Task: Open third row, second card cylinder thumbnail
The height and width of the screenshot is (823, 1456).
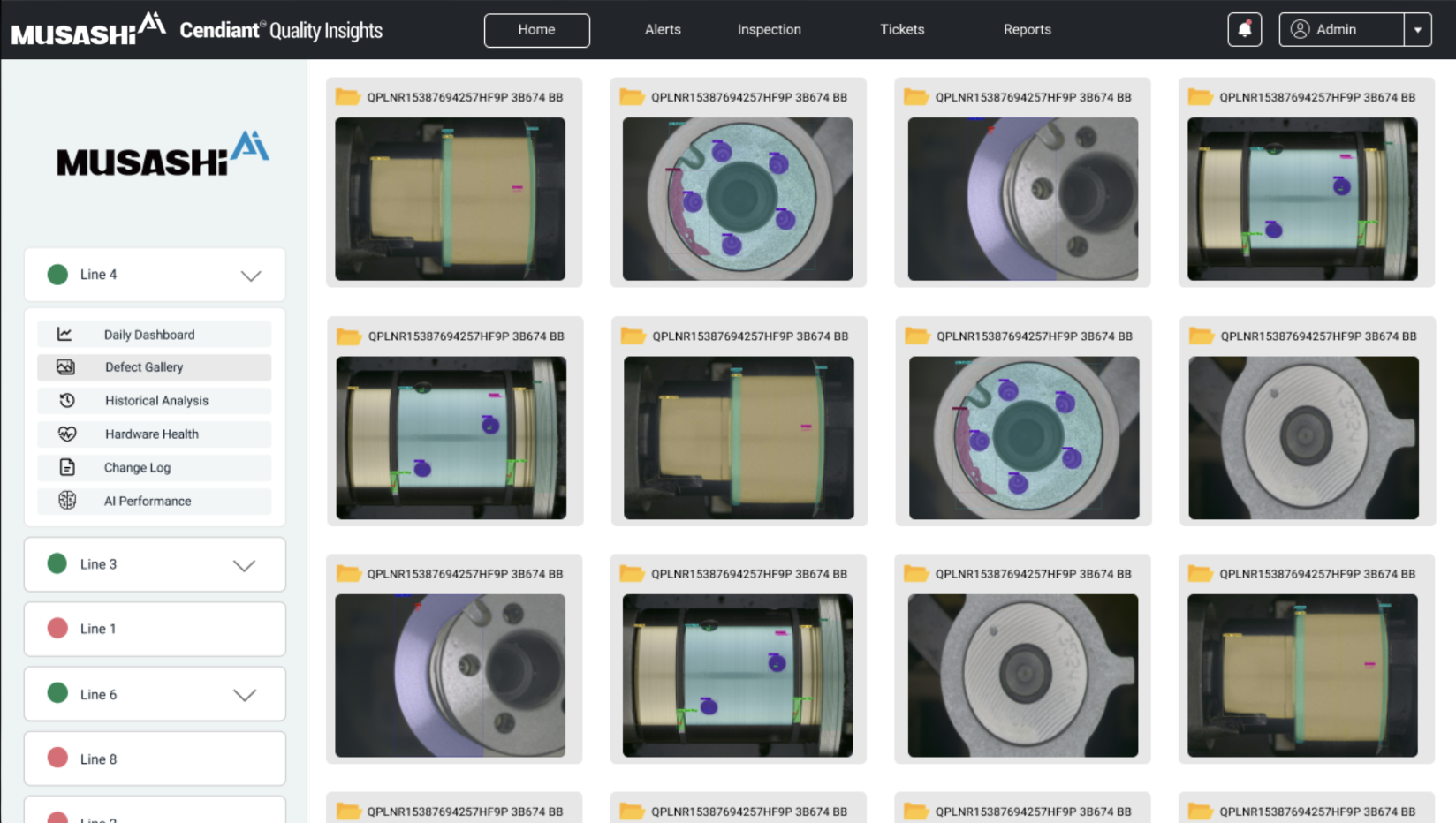Action: [x=738, y=676]
